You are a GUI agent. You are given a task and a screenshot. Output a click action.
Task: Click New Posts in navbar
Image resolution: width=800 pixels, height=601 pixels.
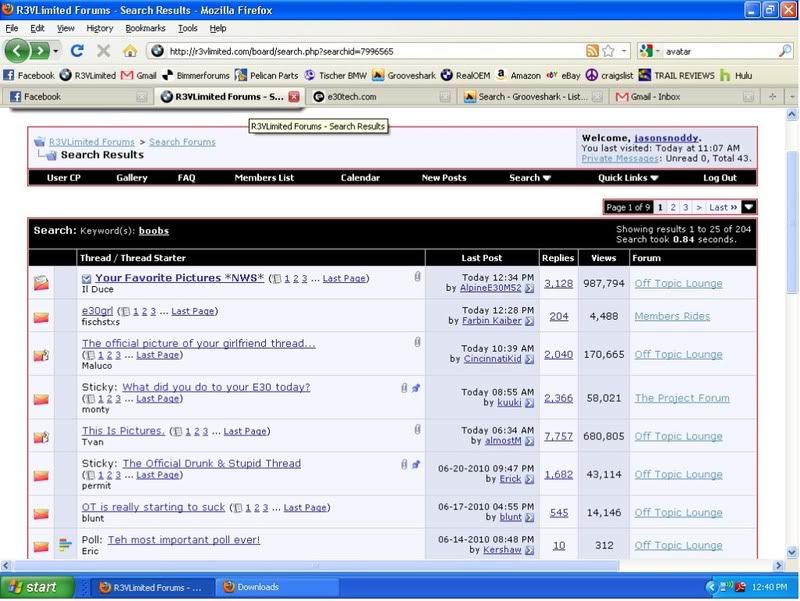click(444, 178)
